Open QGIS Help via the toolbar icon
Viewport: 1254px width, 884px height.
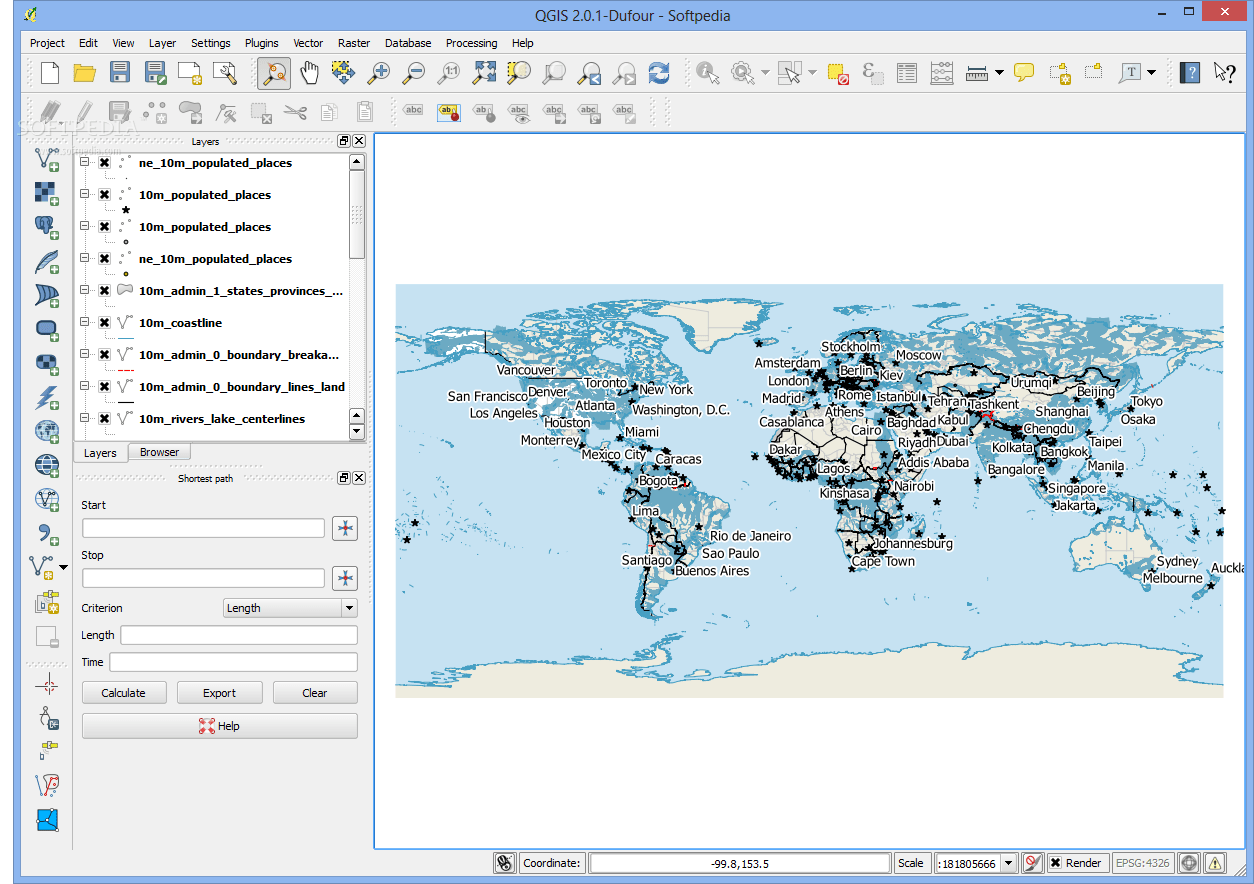pos(1190,72)
